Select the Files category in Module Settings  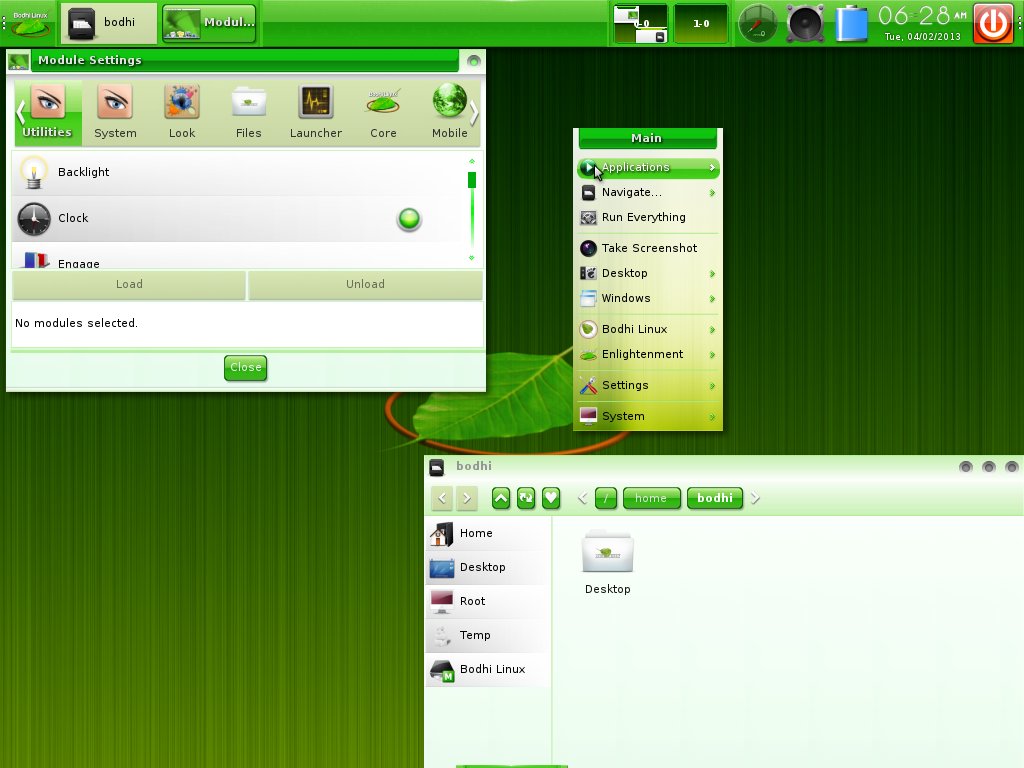pyautogui.click(x=249, y=112)
